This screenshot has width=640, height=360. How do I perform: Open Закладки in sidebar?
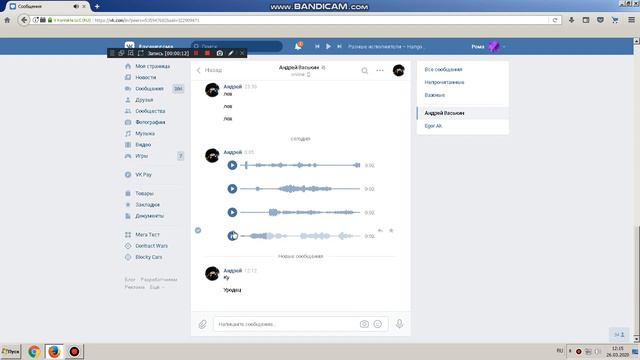[x=147, y=204]
